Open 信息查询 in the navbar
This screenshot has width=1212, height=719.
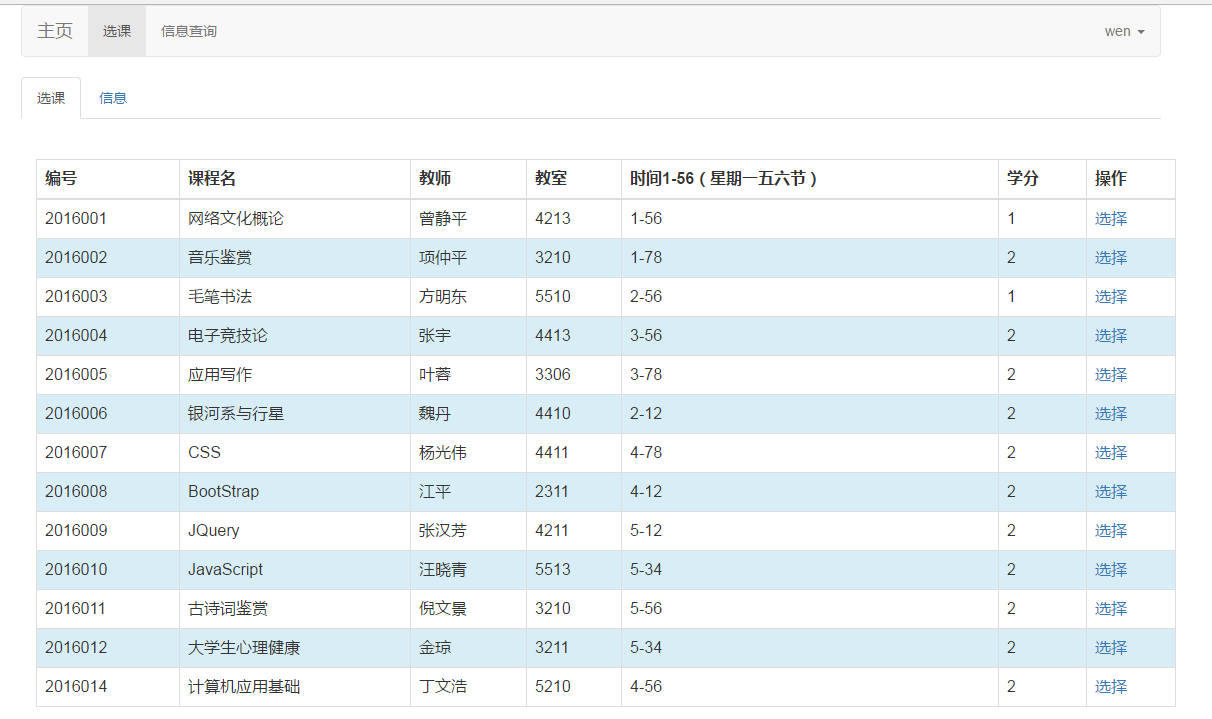pyautogui.click(x=189, y=31)
